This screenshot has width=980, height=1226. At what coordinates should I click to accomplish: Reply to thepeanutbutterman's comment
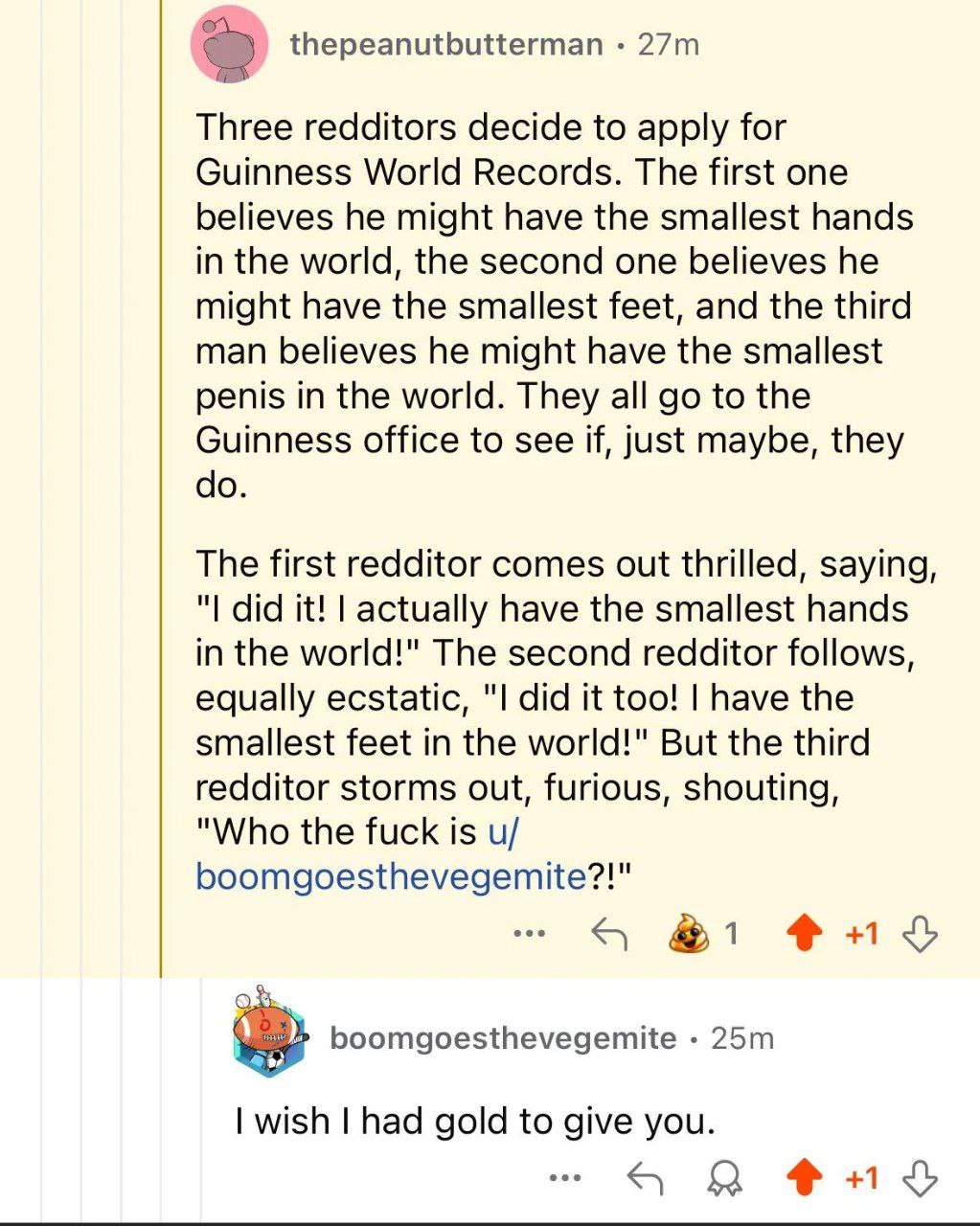click(608, 933)
